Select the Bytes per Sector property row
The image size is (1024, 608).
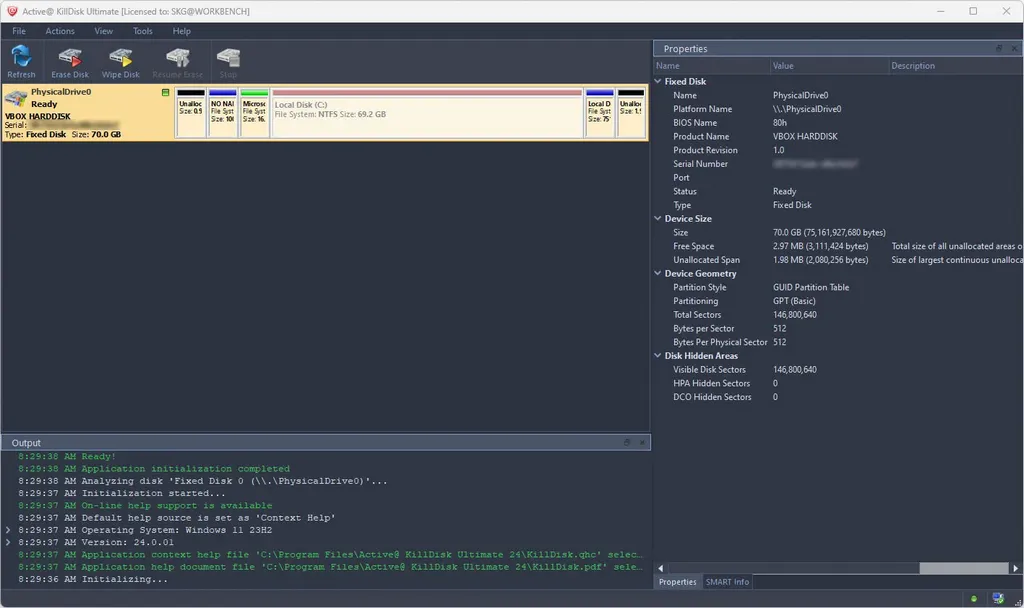point(838,328)
